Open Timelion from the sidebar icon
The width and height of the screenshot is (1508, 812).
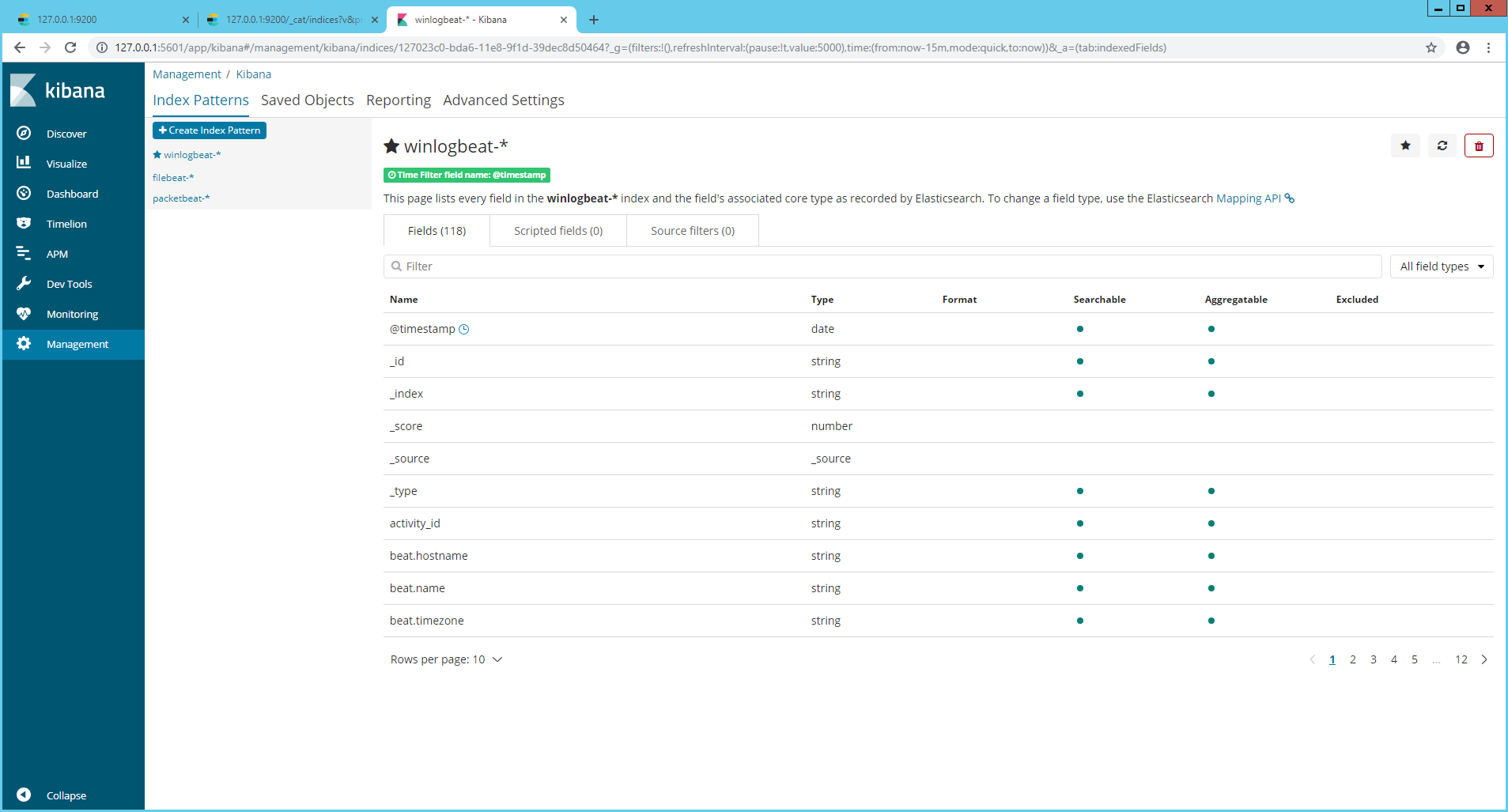pyautogui.click(x=24, y=224)
